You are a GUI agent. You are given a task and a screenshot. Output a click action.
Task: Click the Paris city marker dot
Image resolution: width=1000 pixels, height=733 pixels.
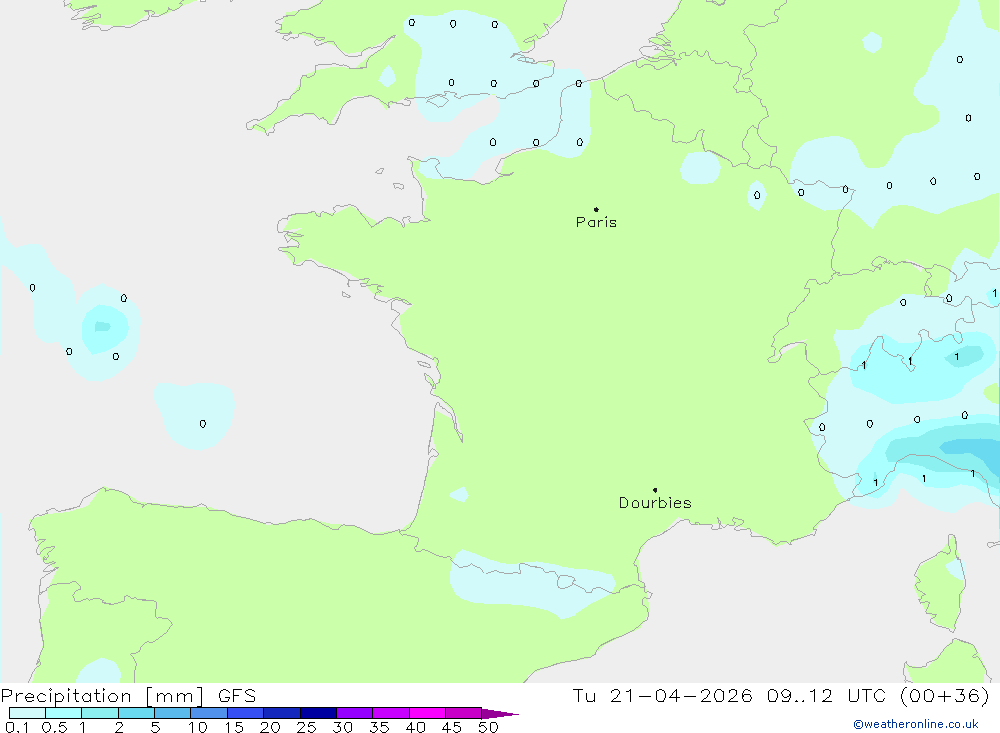(x=596, y=210)
